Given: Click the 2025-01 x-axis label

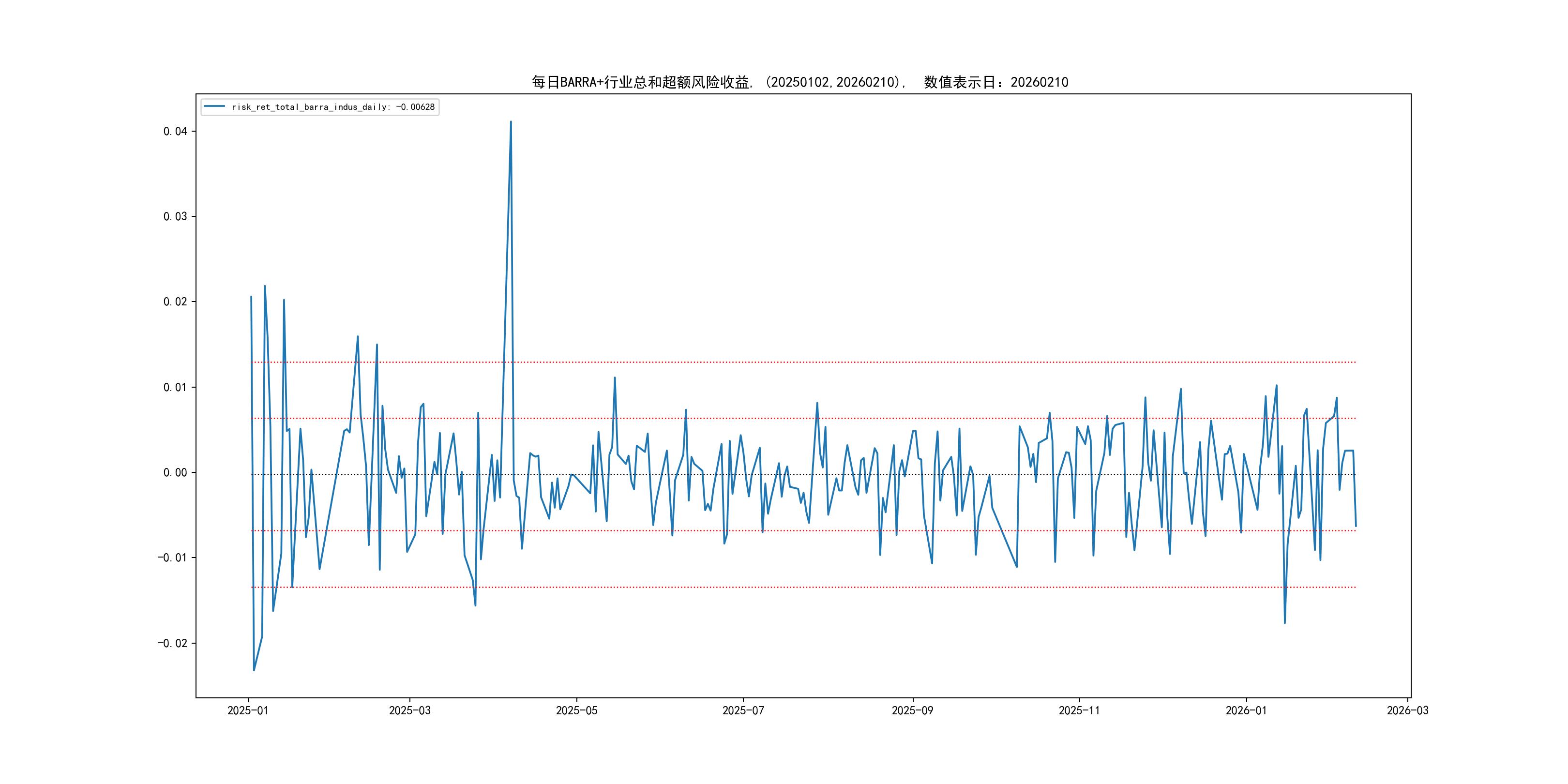Looking at the screenshot, I should click(x=248, y=710).
